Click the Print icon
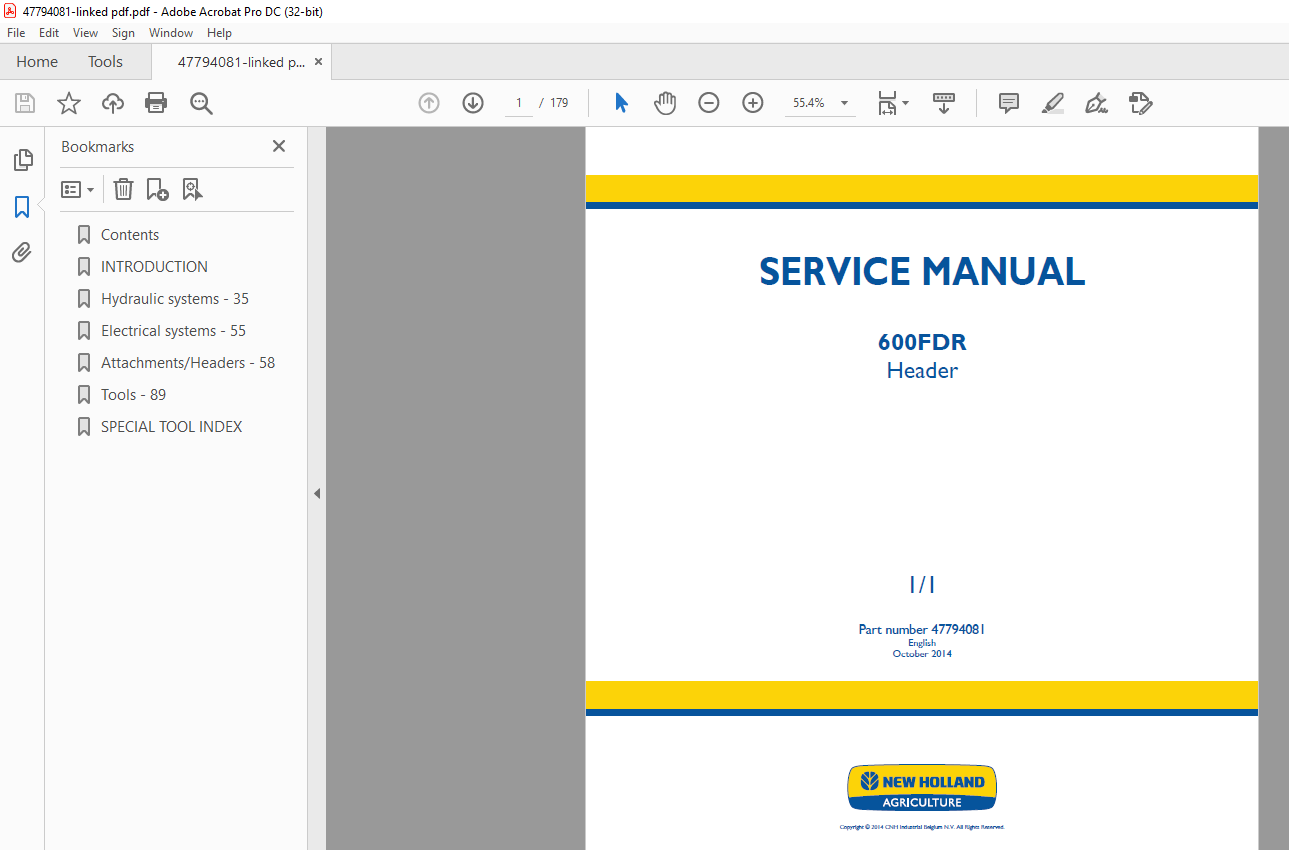The width and height of the screenshot is (1289, 850). [x=156, y=103]
